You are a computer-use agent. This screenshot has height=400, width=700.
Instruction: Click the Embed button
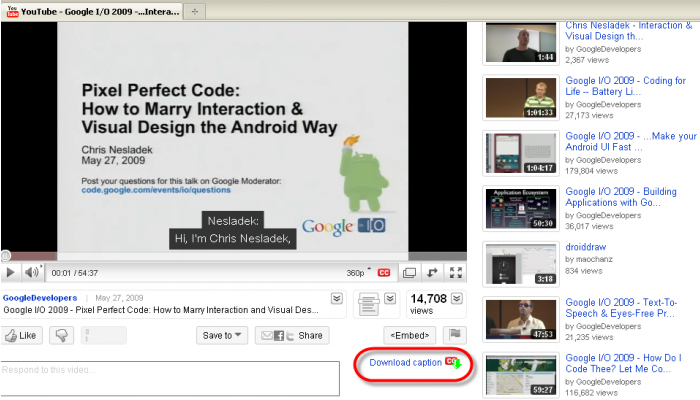pos(410,335)
